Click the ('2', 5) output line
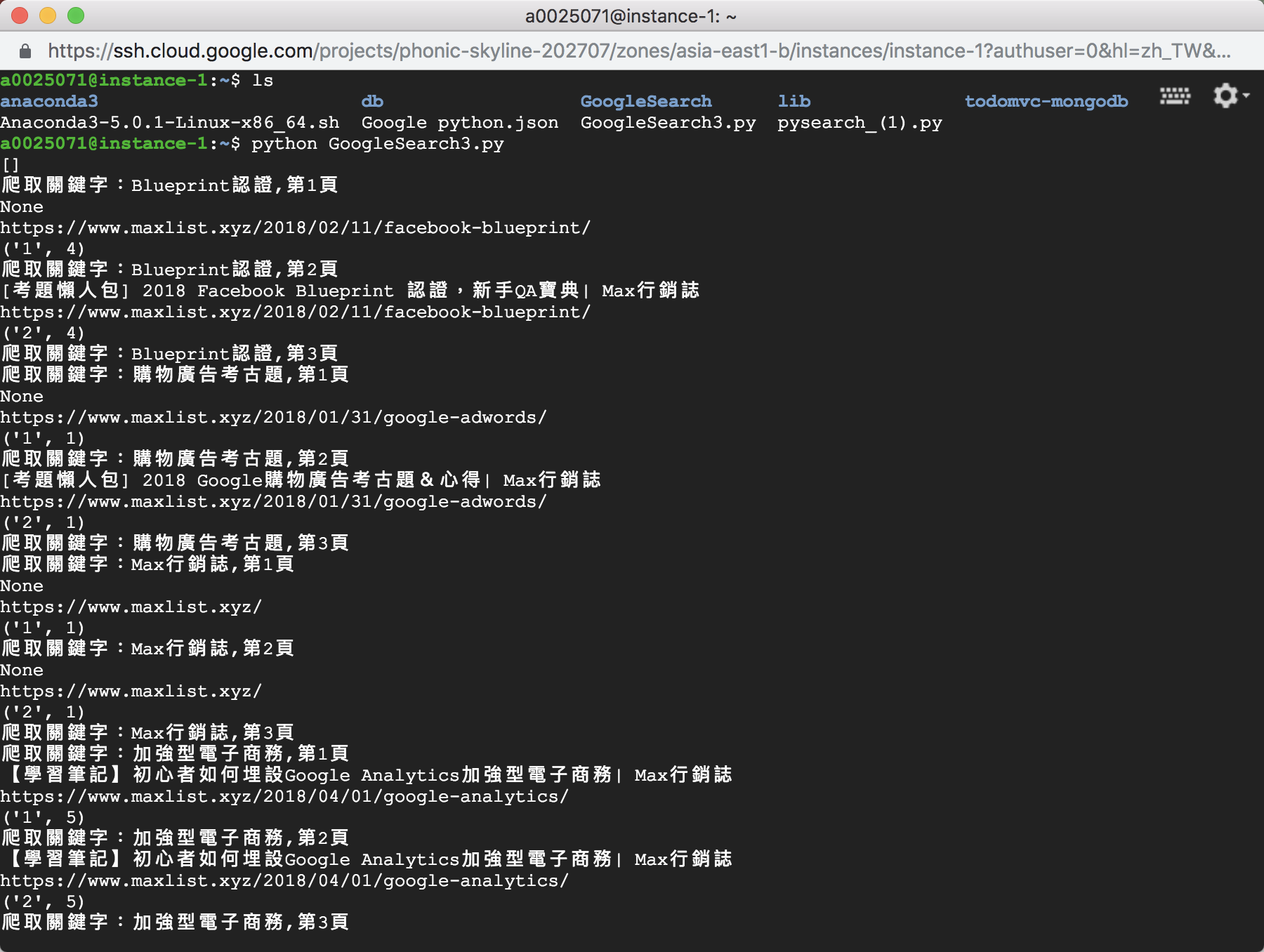Viewport: 1264px width, 952px height. 43,902
